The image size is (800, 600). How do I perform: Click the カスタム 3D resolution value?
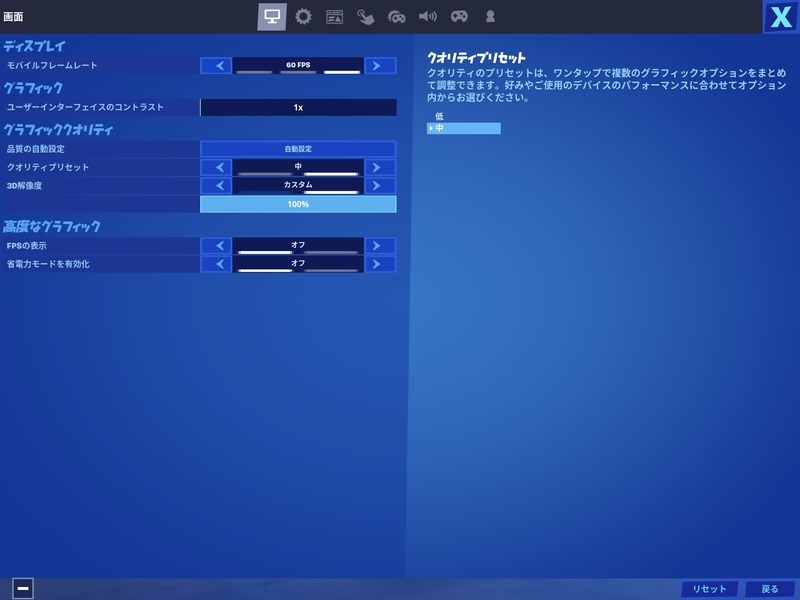point(298,186)
